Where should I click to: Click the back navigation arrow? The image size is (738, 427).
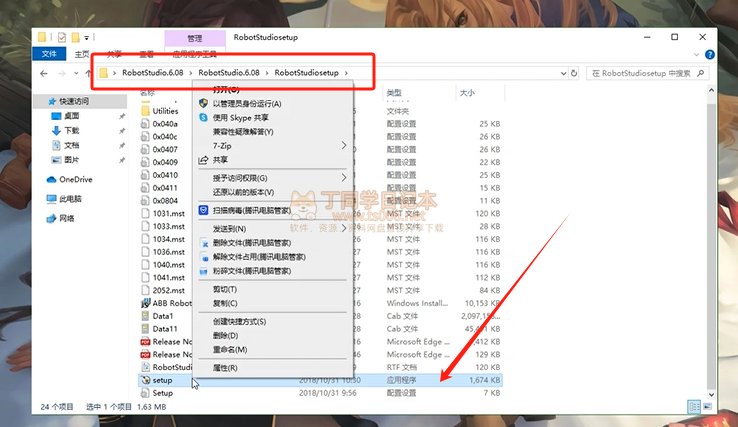[x=45, y=73]
